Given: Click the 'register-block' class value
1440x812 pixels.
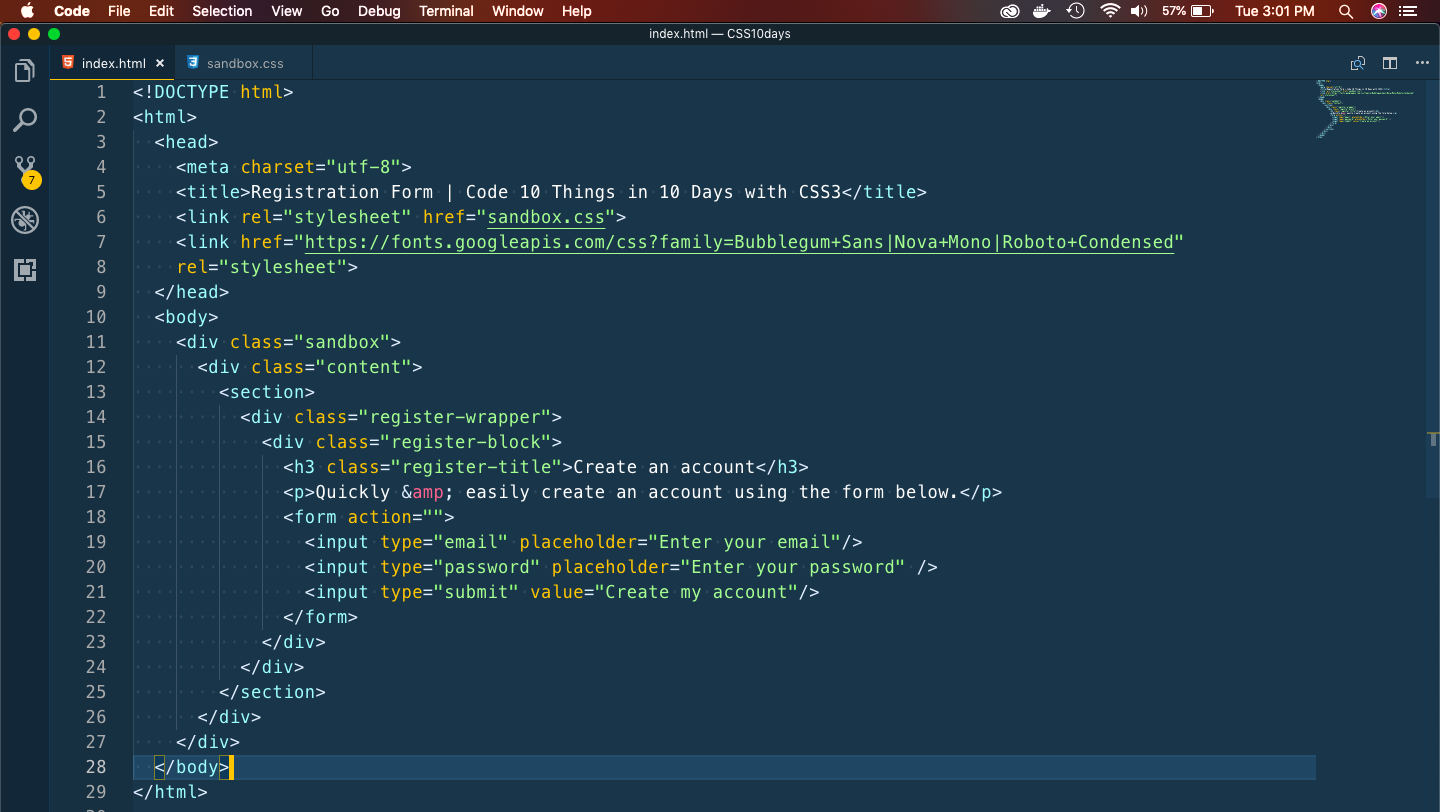Looking at the screenshot, I should pyautogui.click(x=466, y=442).
